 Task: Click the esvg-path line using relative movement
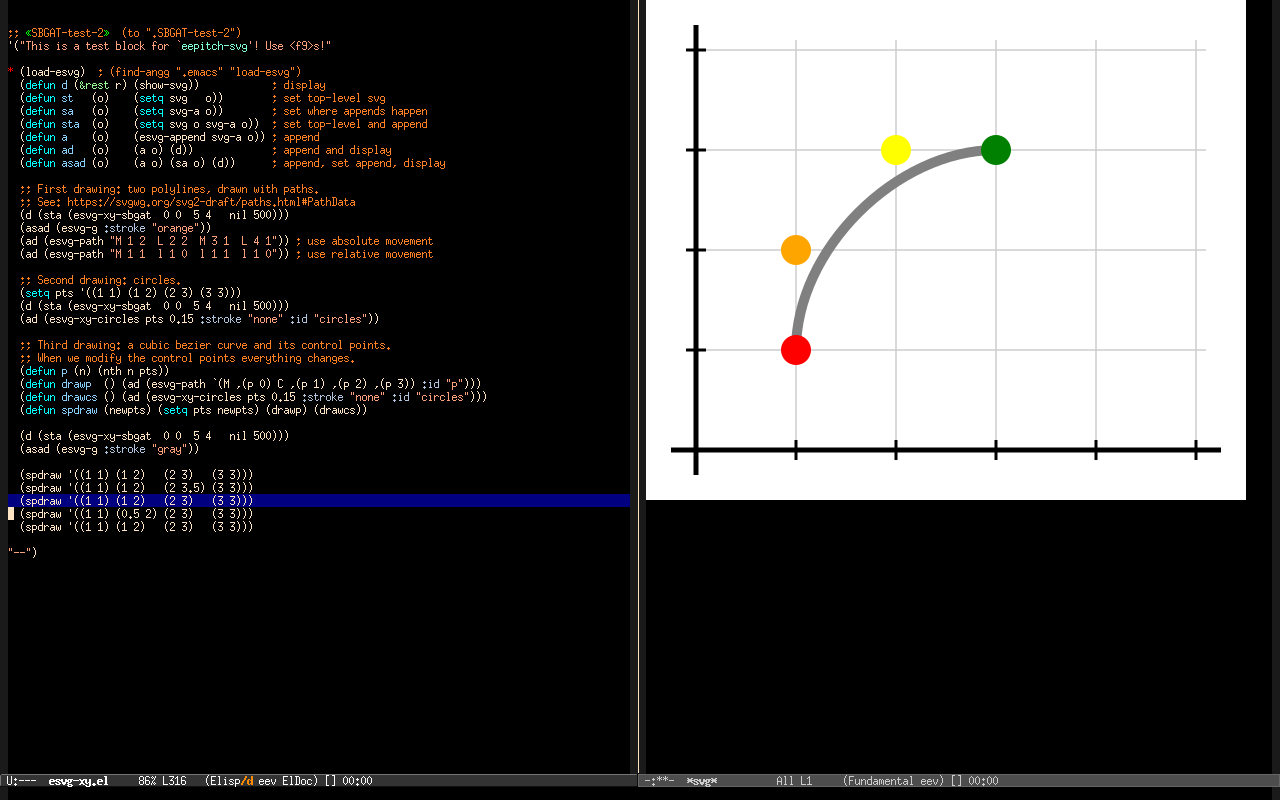pos(226,254)
